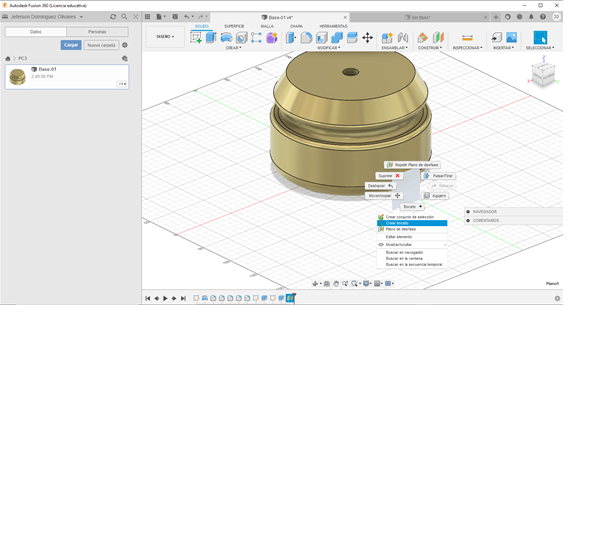Switch to the HERRAMIENTAS ribbon tab

[333, 26]
